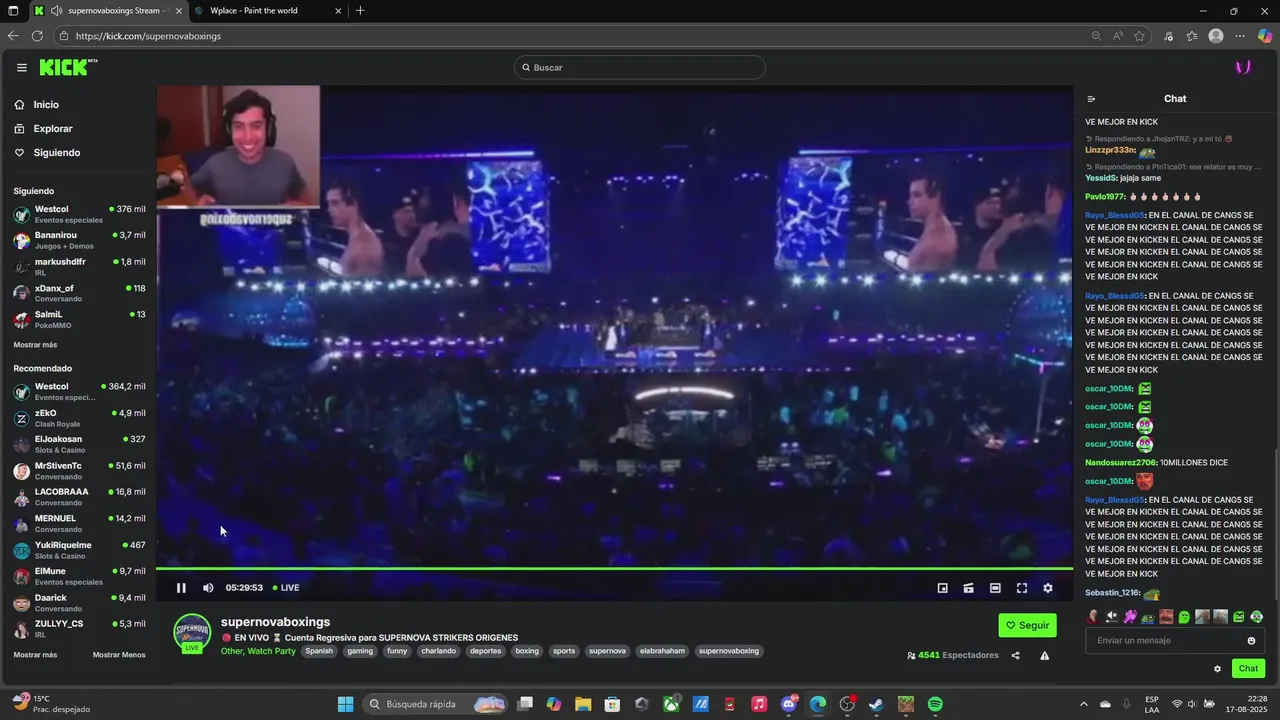Viewport: 1280px width, 720px height.
Task: Click the supernovaboxings channel avatar
Action: point(192,632)
